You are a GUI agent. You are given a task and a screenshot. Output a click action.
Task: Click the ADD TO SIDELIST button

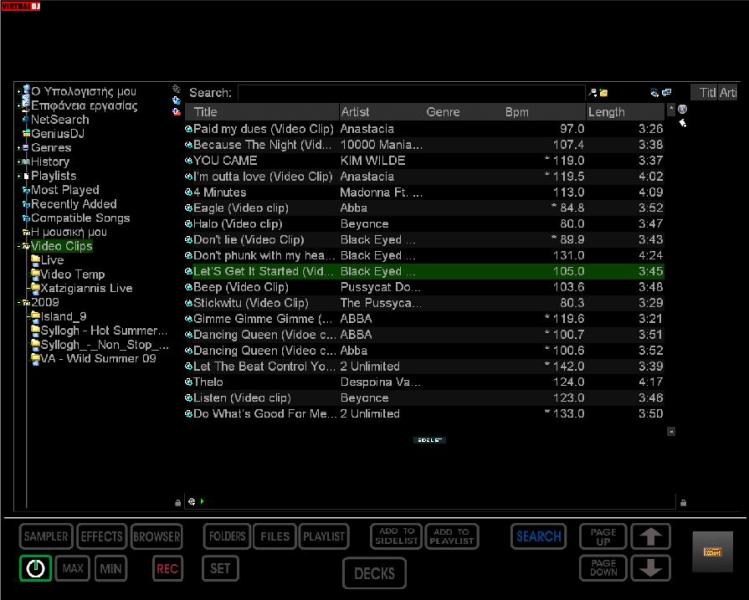[x=395, y=536]
